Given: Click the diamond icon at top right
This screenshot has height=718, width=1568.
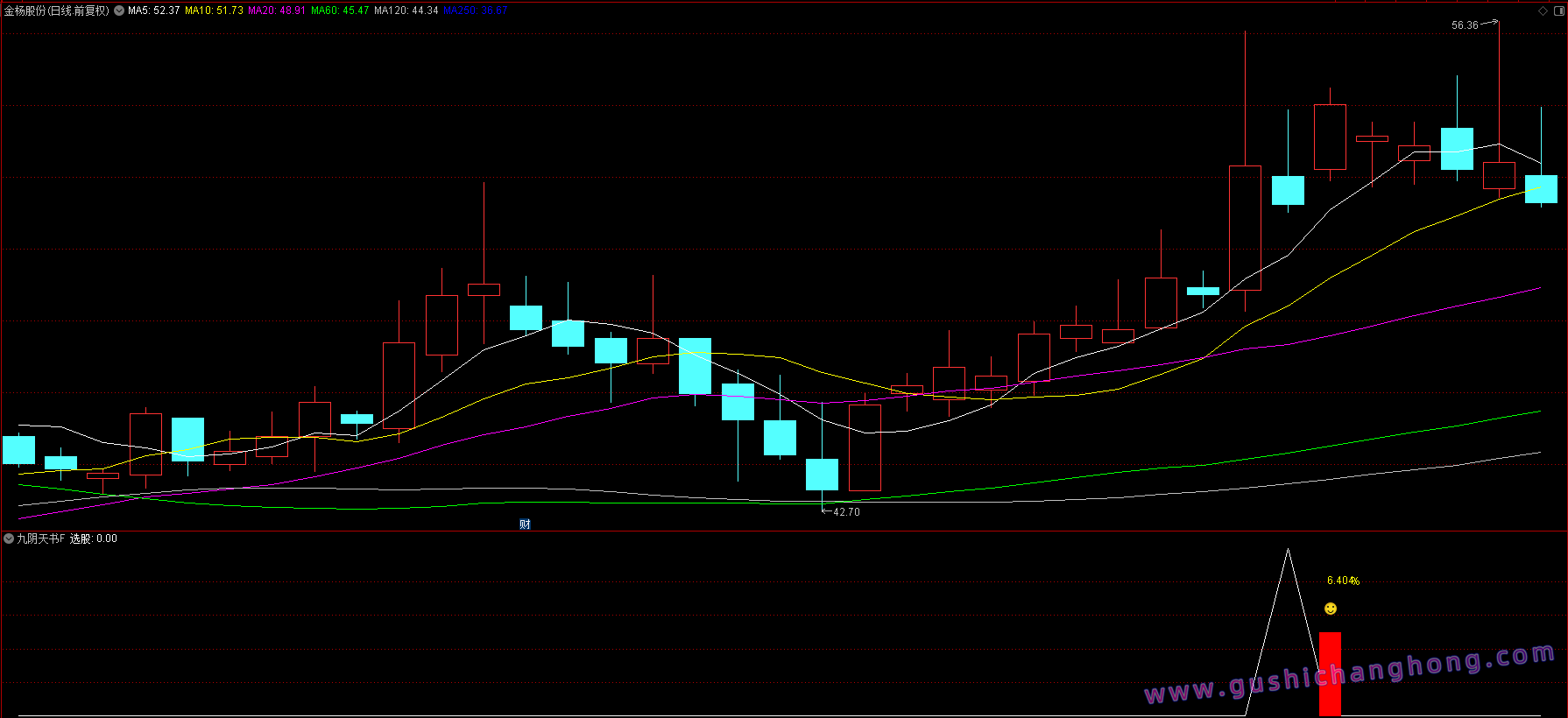Looking at the screenshot, I should [1543, 11].
